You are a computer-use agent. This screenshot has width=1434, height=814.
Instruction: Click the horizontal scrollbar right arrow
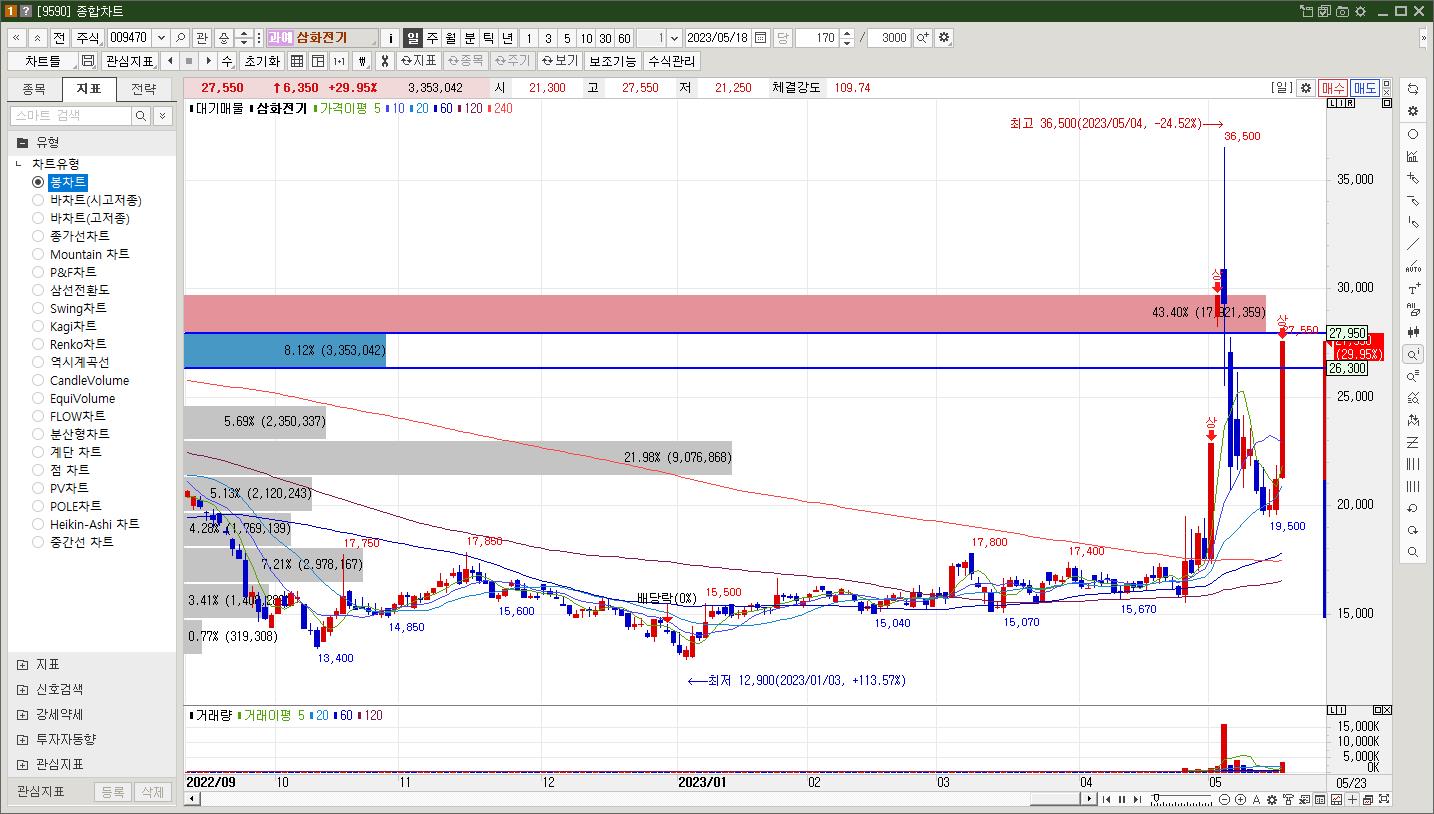click(x=1090, y=799)
